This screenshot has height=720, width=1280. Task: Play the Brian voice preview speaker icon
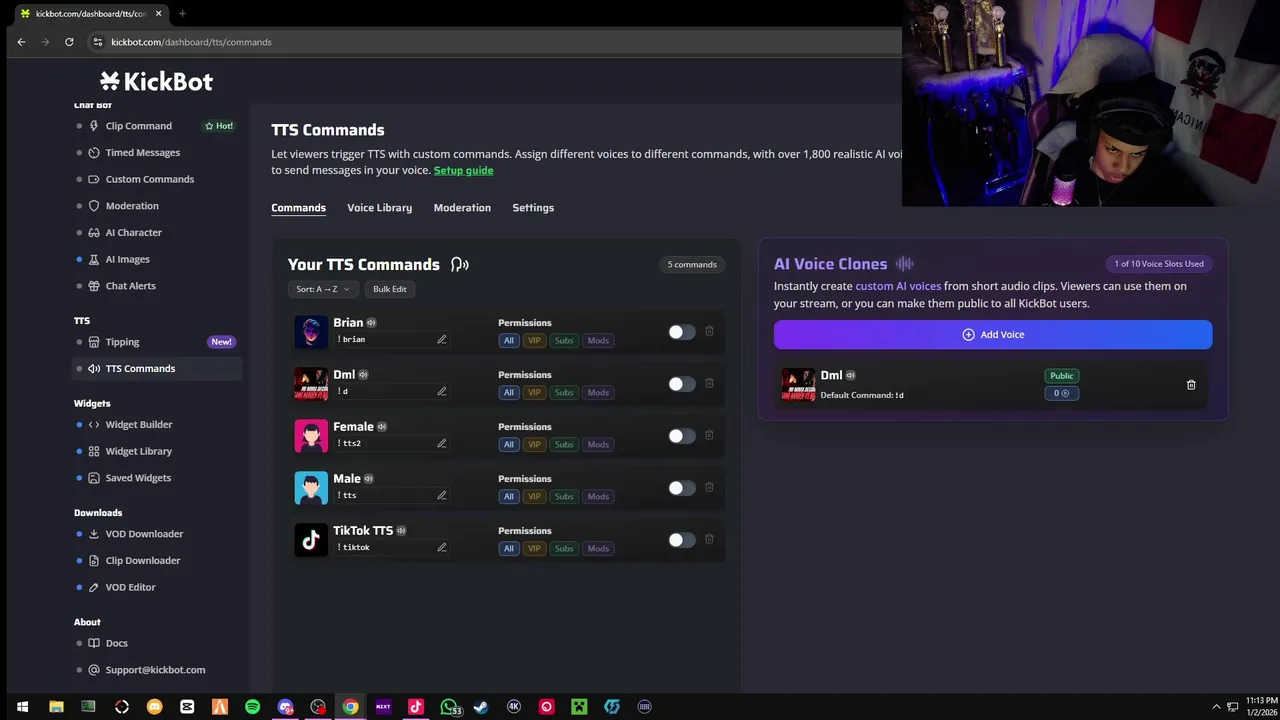click(x=371, y=323)
